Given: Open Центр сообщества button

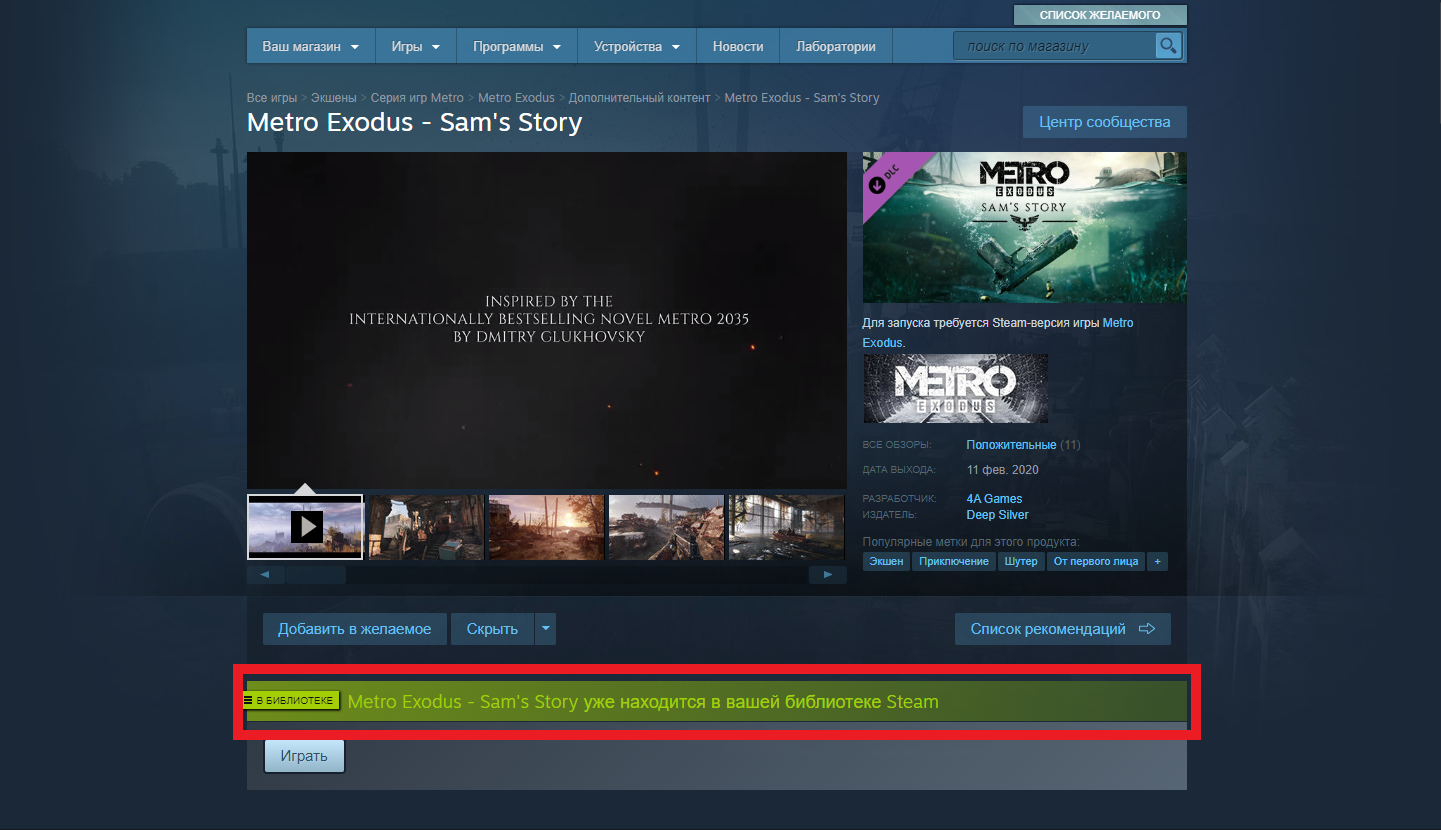Looking at the screenshot, I should pos(1104,122).
